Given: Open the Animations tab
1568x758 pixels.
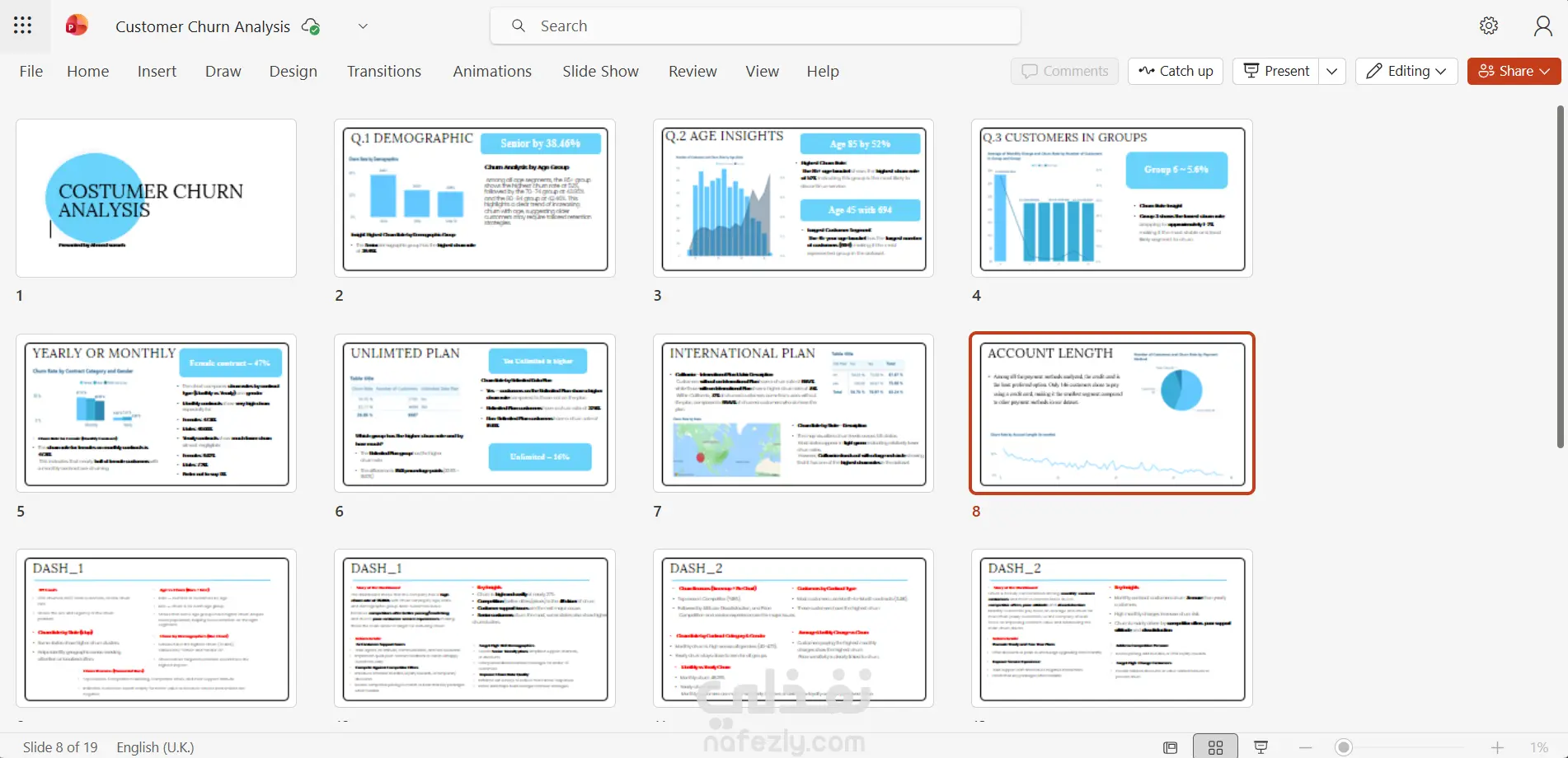Looking at the screenshot, I should [x=492, y=72].
